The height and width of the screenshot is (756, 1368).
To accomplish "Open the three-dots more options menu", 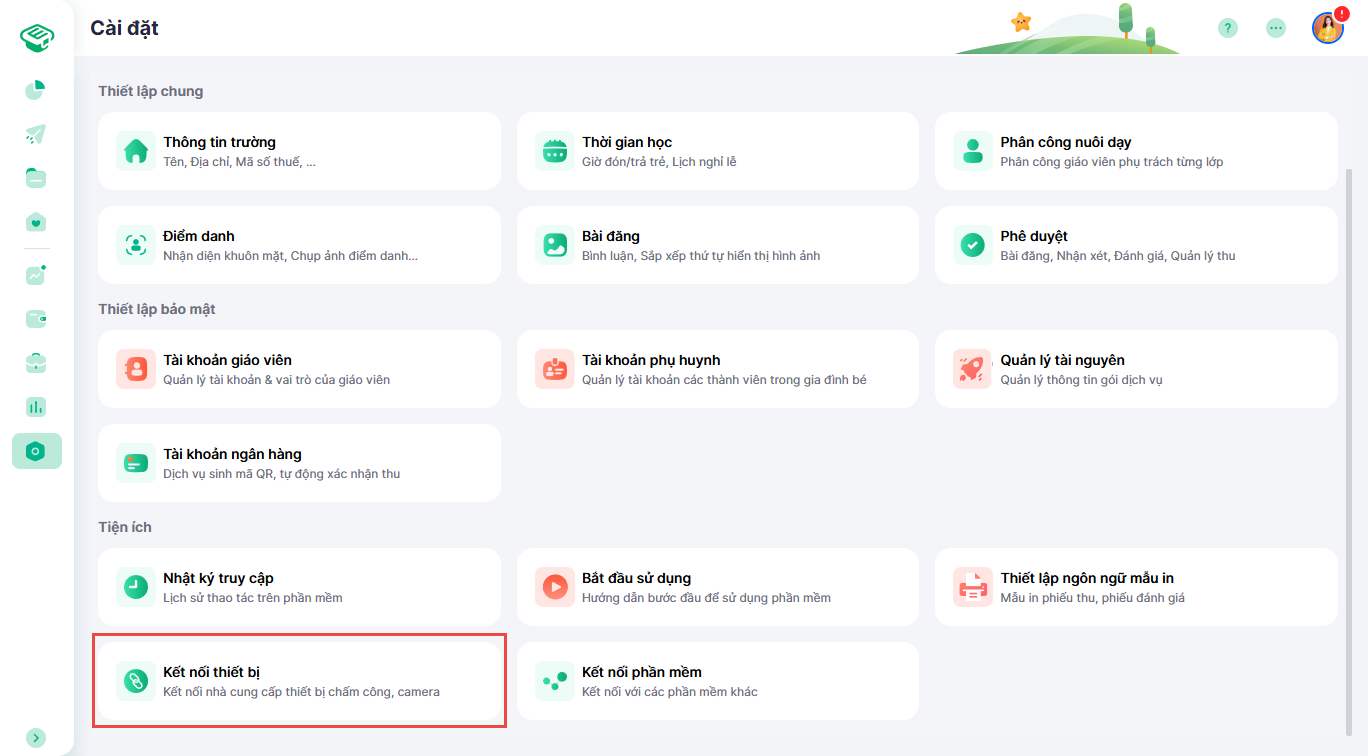I will [x=1275, y=28].
